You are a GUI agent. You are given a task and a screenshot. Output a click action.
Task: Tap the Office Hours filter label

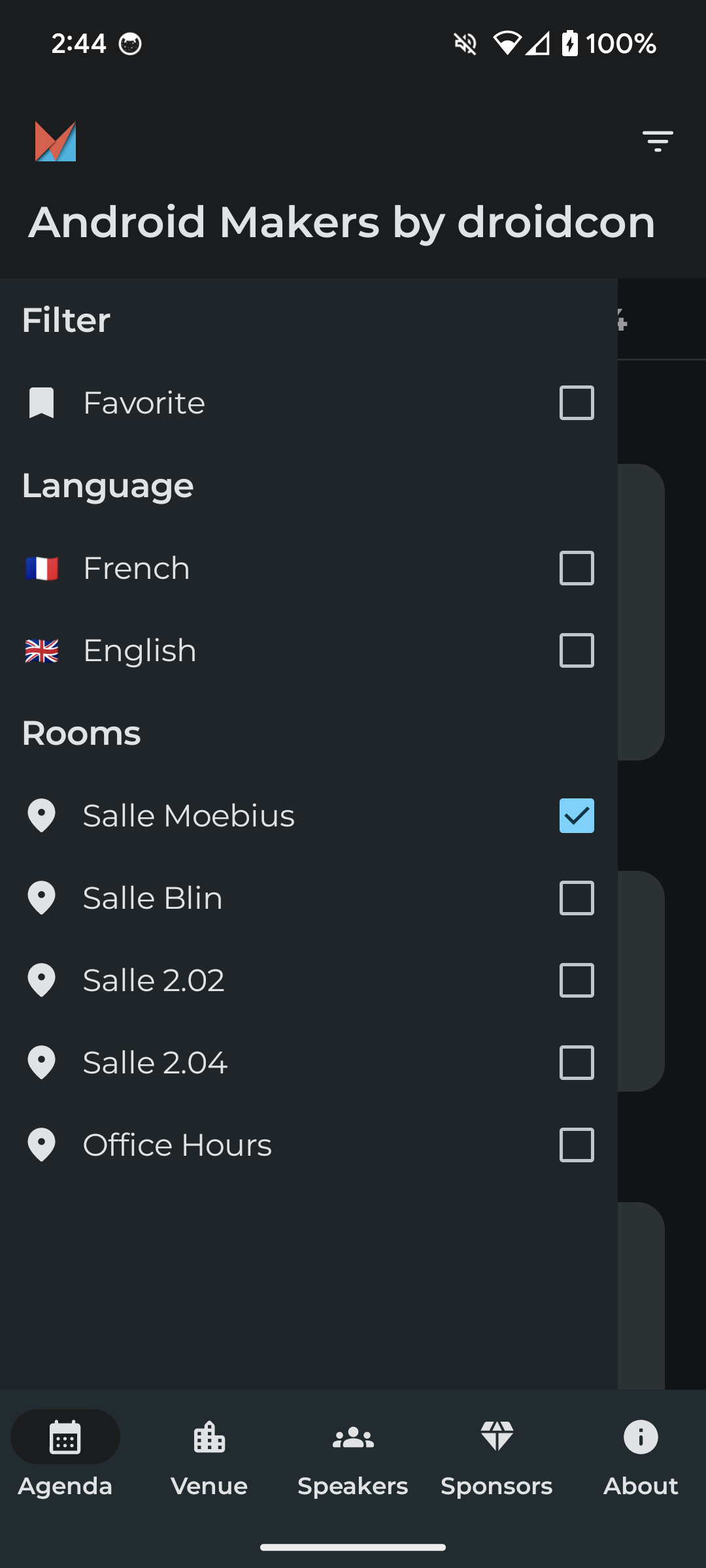point(177,1145)
